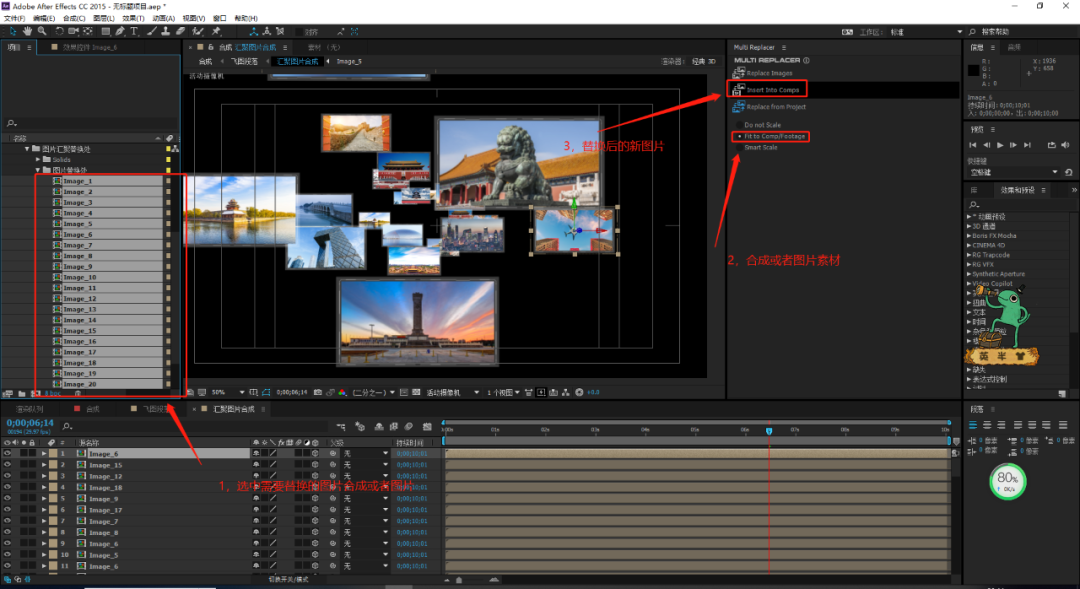Select the Zoom magnifier tool
The height and width of the screenshot is (589, 1080).
click(x=41, y=31)
